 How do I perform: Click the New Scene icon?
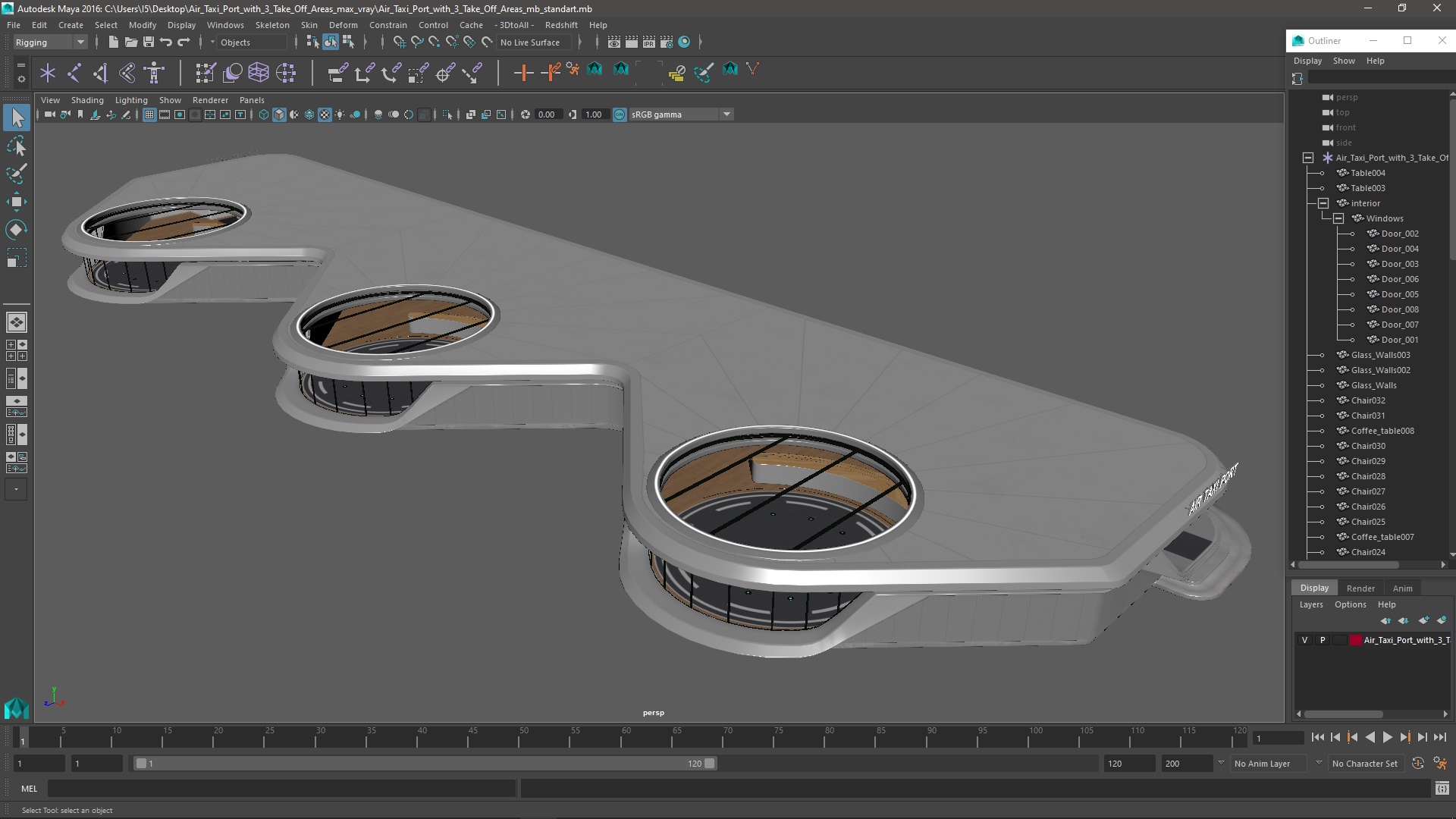coord(113,42)
